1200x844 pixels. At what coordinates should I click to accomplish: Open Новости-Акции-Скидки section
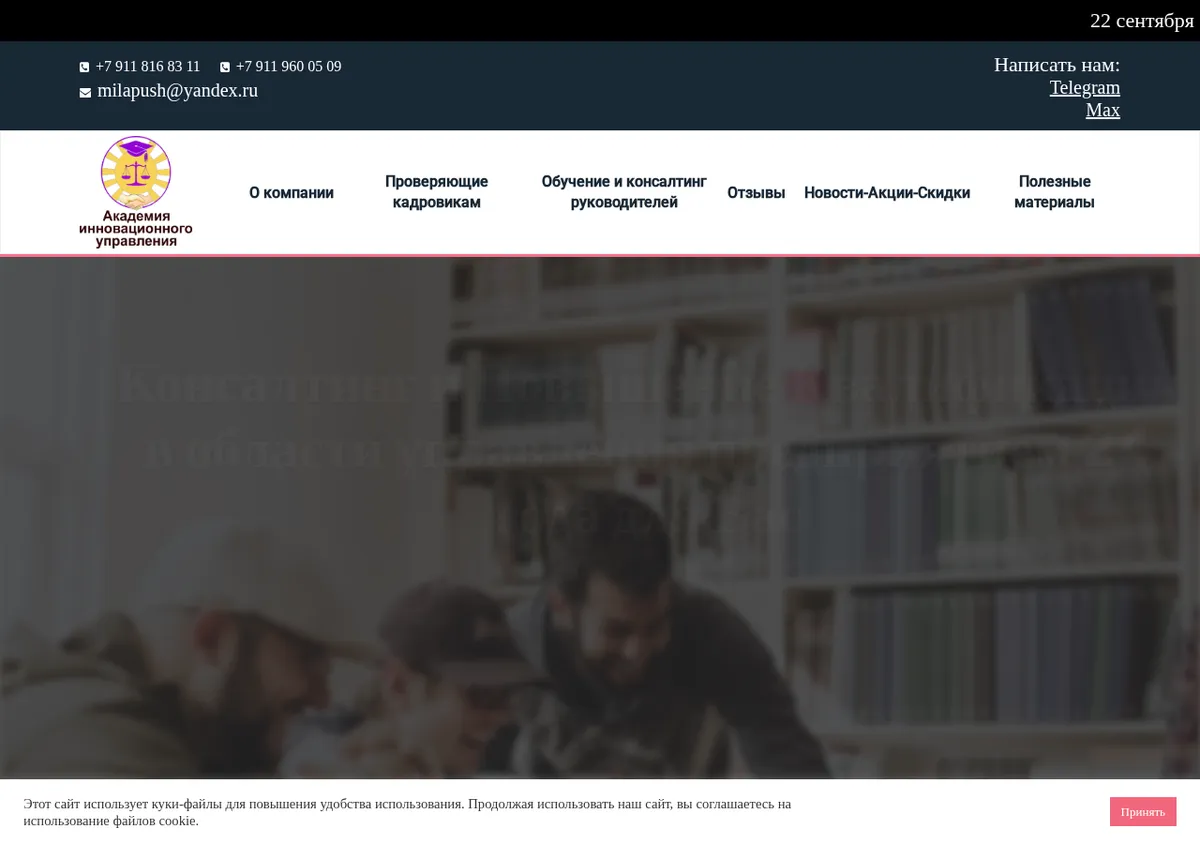887,193
